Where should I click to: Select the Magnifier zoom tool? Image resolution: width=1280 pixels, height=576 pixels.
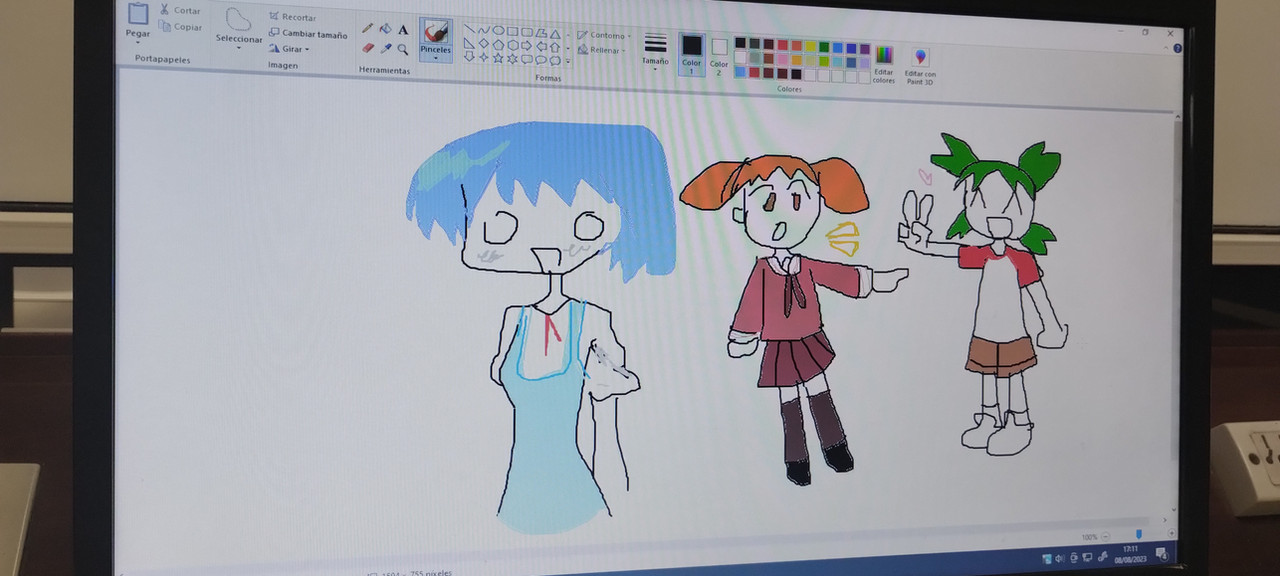(x=403, y=49)
